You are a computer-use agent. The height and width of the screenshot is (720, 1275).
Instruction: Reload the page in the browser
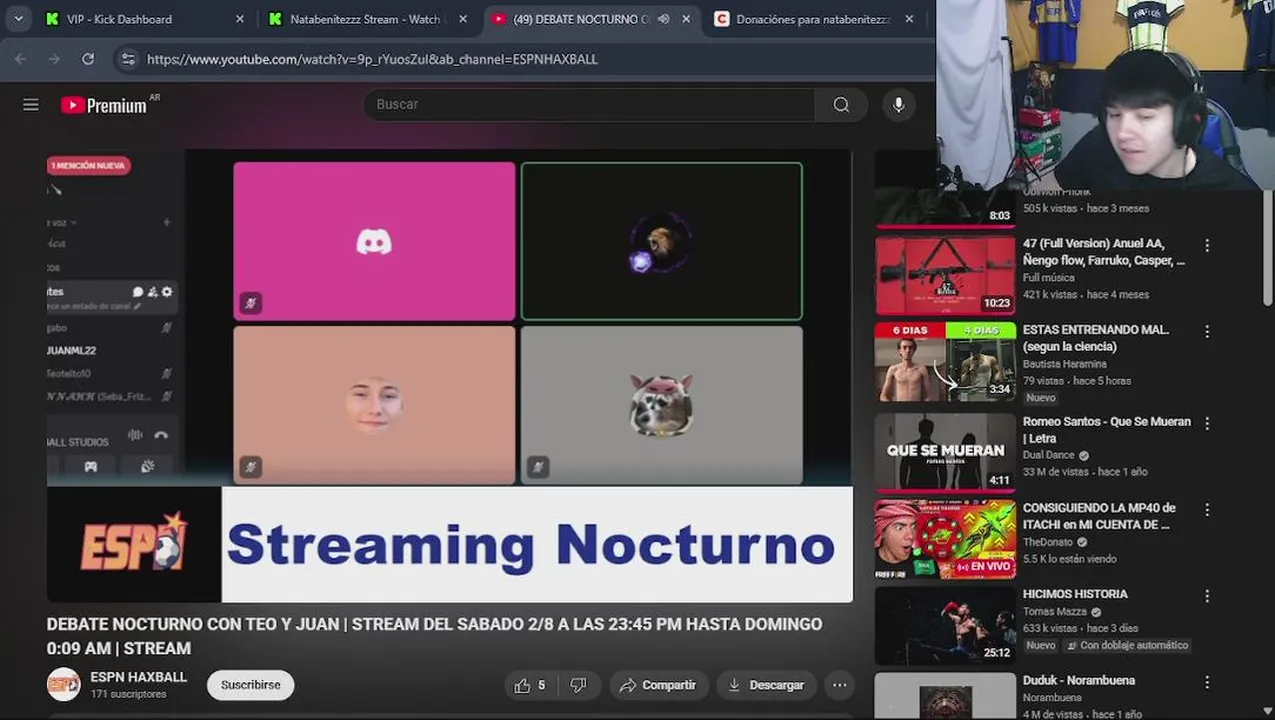click(x=88, y=59)
